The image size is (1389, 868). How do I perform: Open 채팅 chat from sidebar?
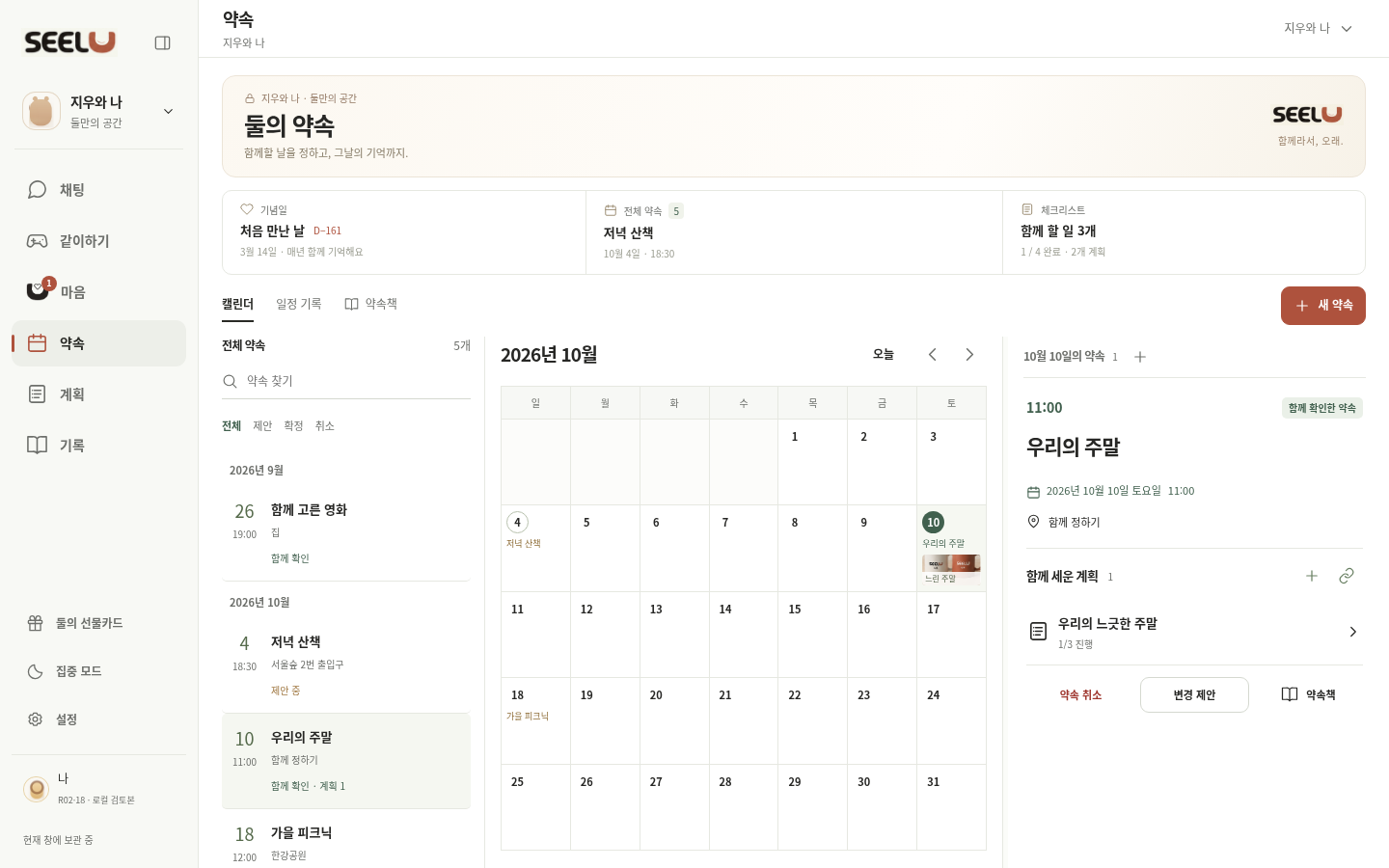pyautogui.click(x=98, y=190)
